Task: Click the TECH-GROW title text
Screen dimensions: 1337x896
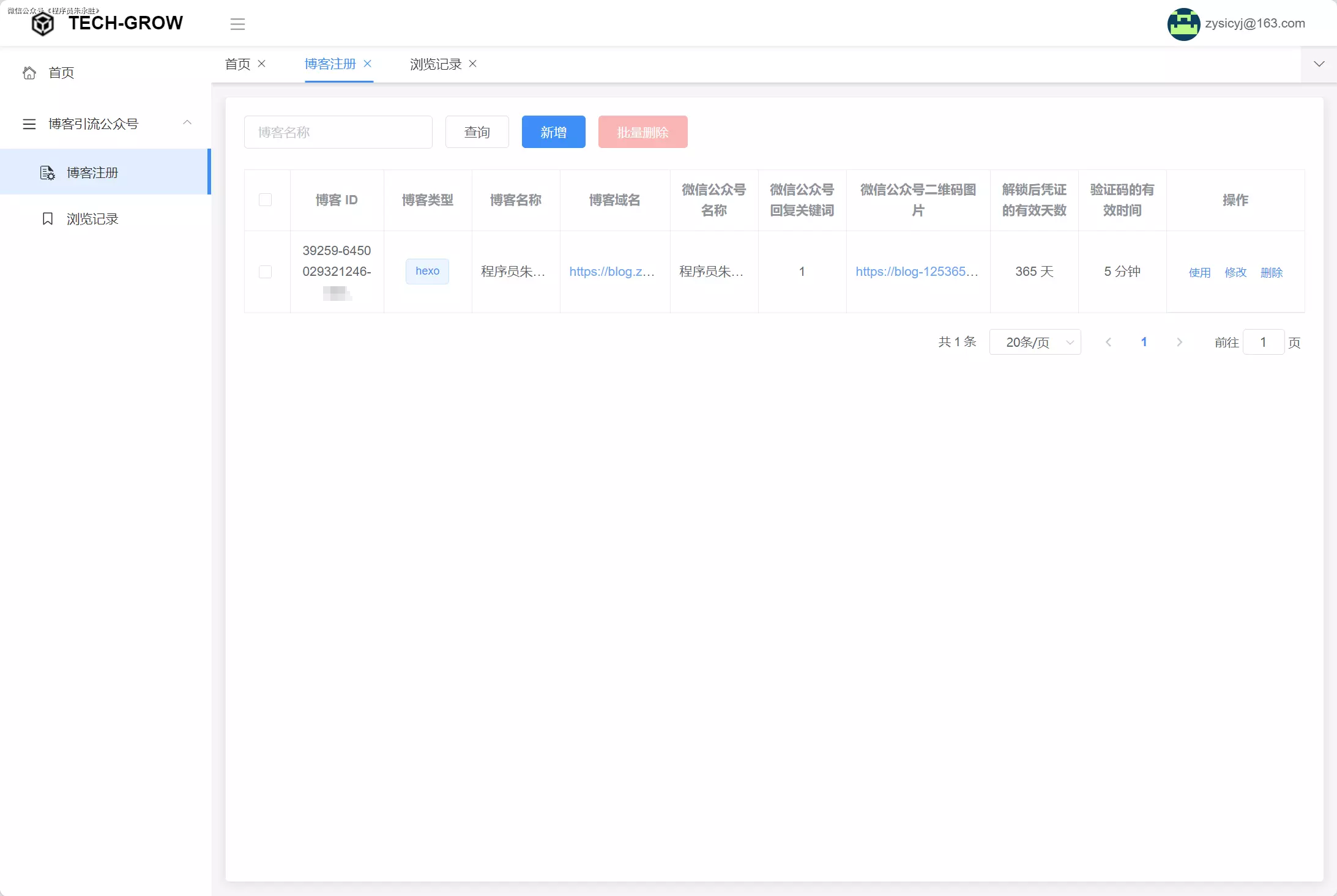Action: point(125,23)
